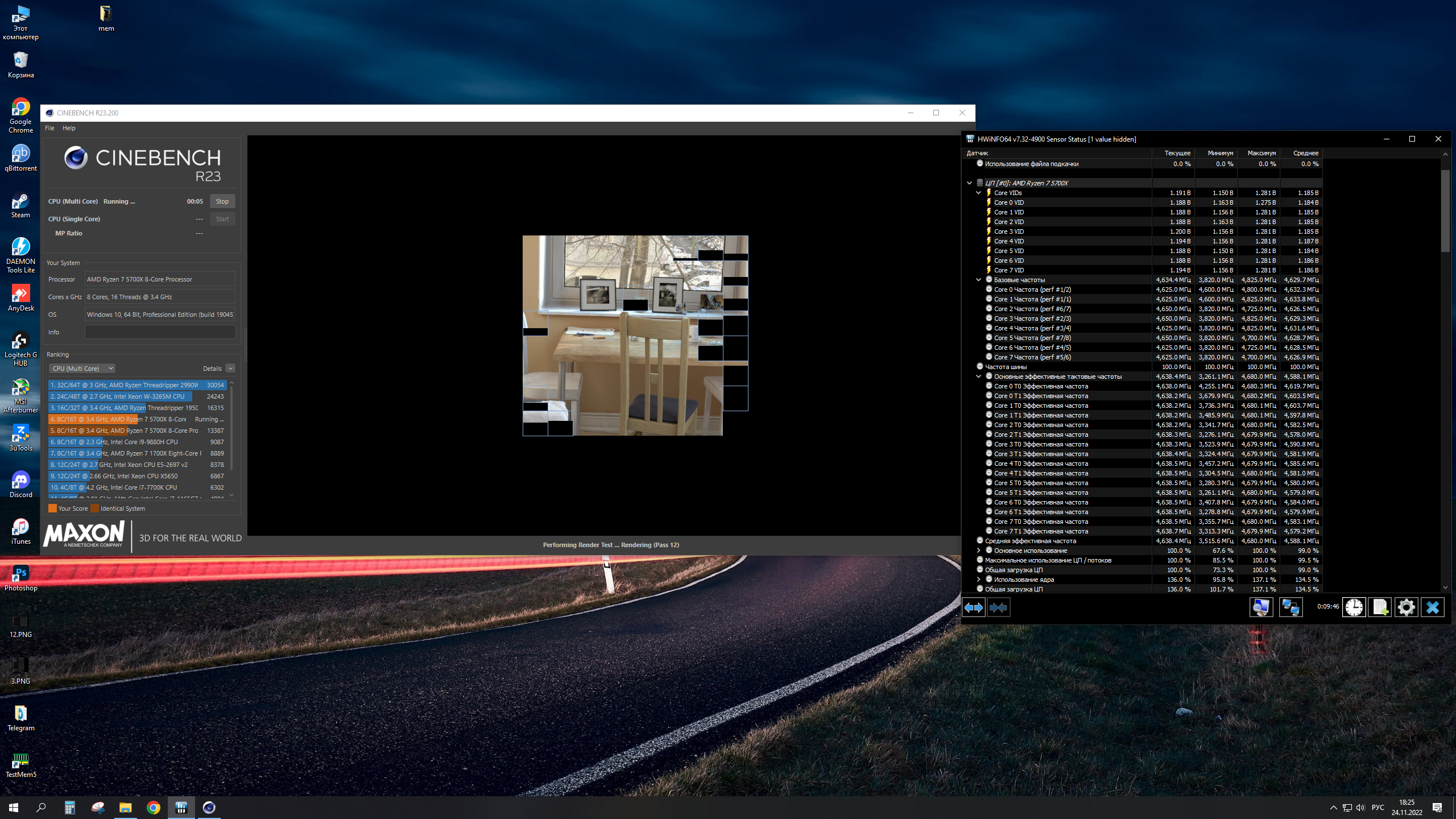The image size is (1456, 819).
Task: Open HWiNFO sensor settings gear
Action: pyautogui.click(x=1406, y=607)
